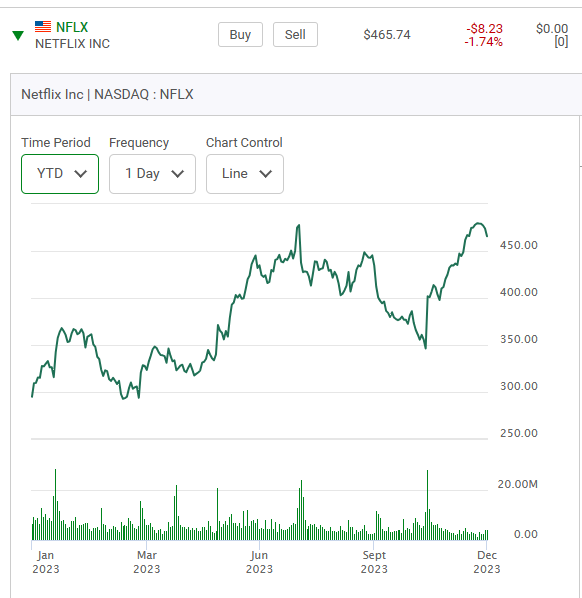Click the 20.00M volume axis label
The height and width of the screenshot is (598, 582).
pos(518,484)
